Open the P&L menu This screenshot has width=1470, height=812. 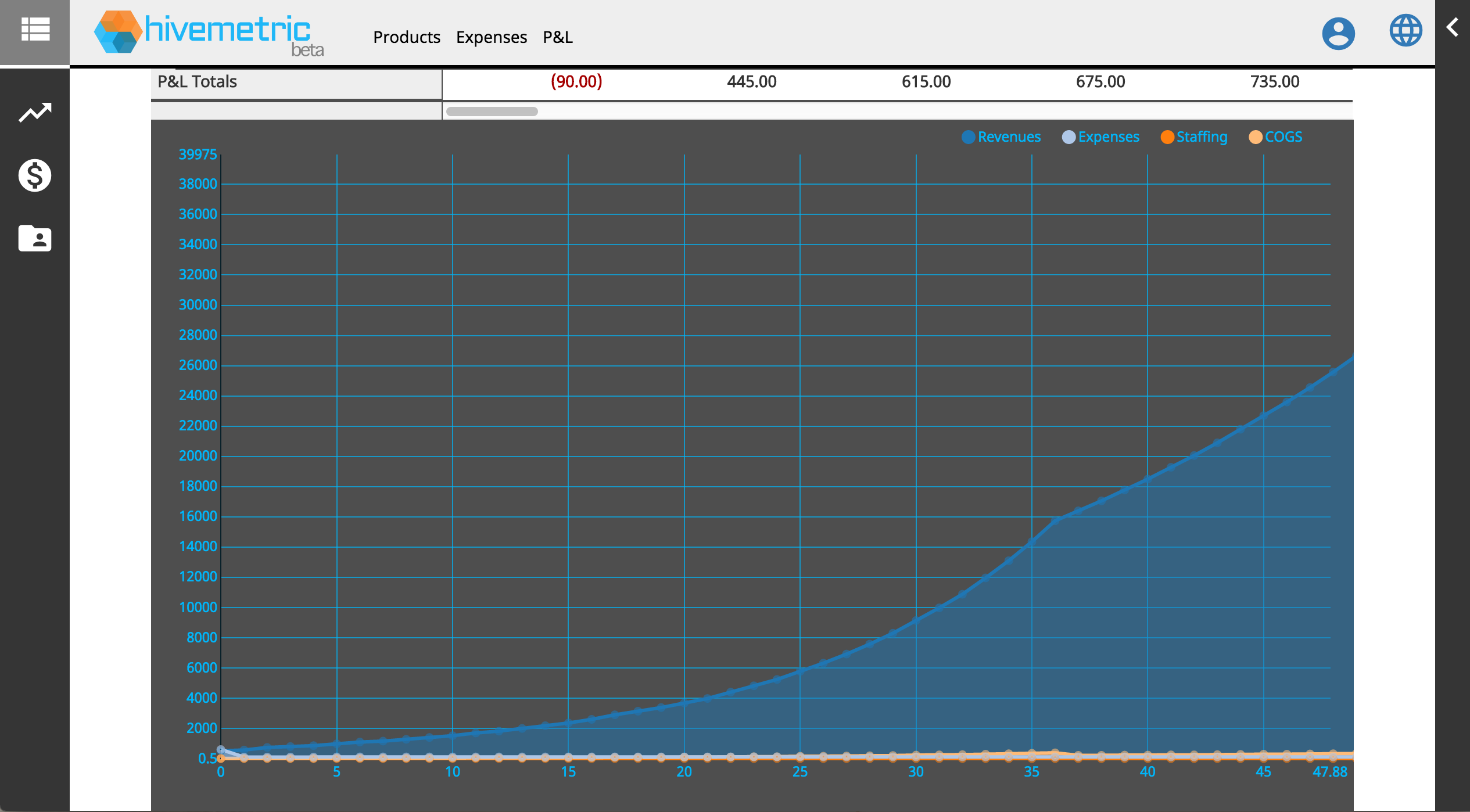point(558,37)
